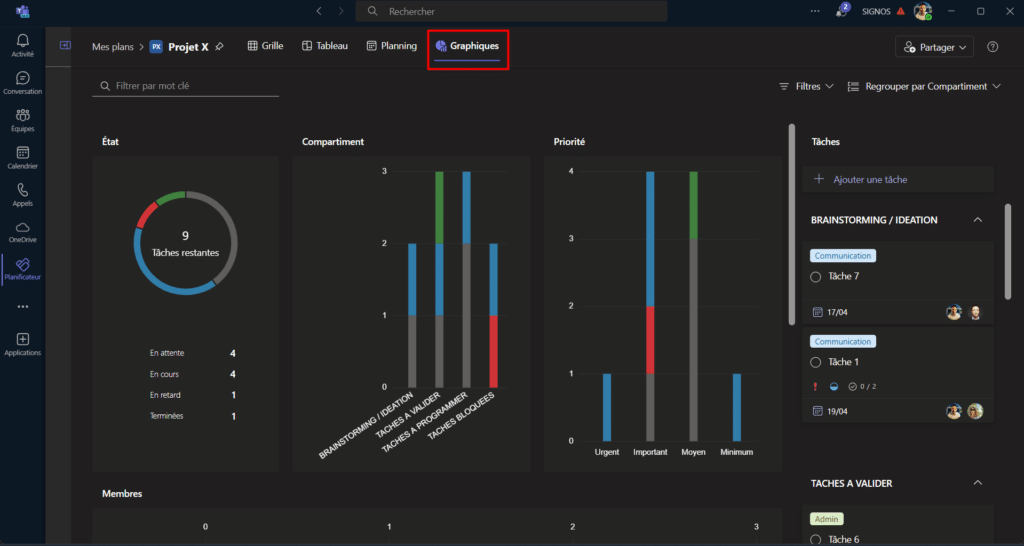Image resolution: width=1024 pixels, height=546 pixels.
Task: Open OneDrive from the sidebar
Action: (22, 231)
